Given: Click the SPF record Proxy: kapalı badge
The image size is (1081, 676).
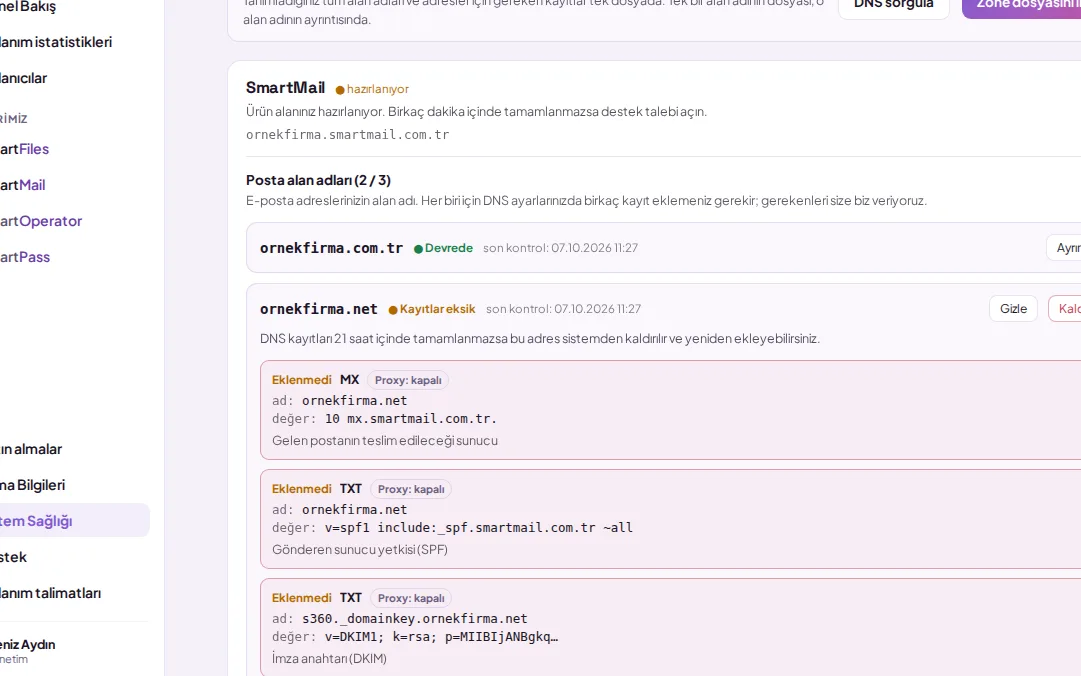Looking at the screenshot, I should (411, 489).
